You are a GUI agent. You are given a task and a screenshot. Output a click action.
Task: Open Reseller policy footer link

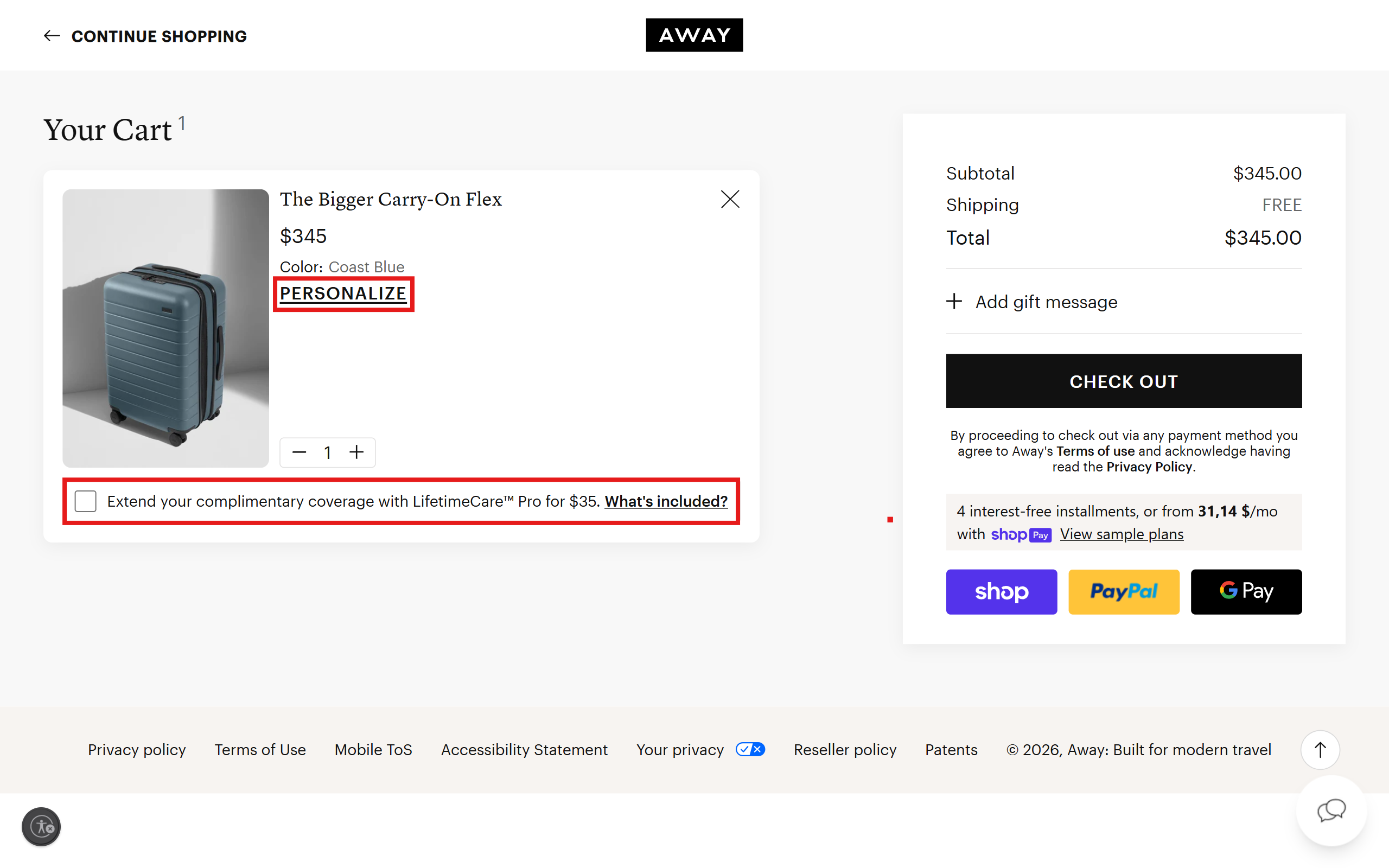(845, 750)
